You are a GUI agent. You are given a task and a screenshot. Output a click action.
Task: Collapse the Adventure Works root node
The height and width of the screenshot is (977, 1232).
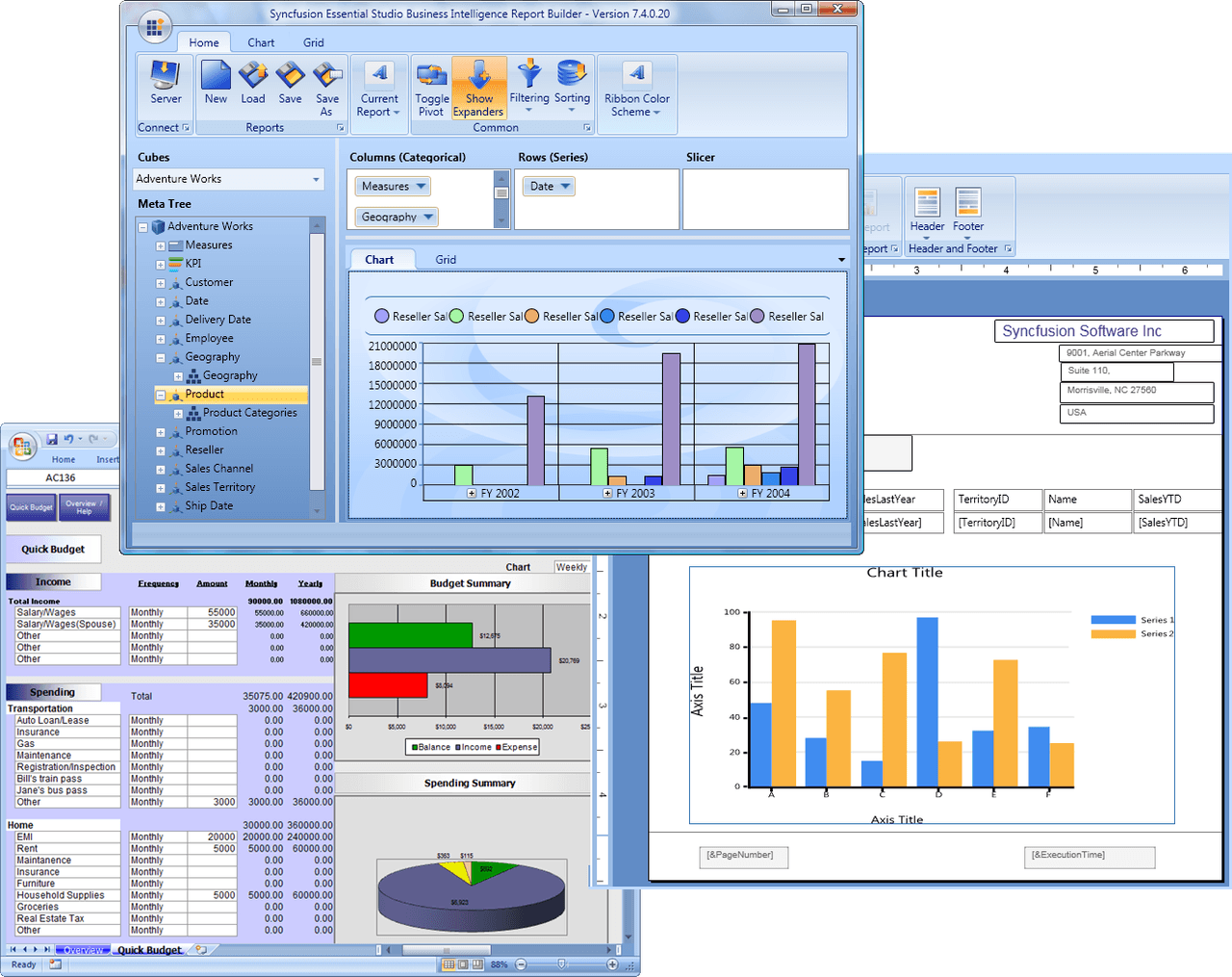point(142,228)
